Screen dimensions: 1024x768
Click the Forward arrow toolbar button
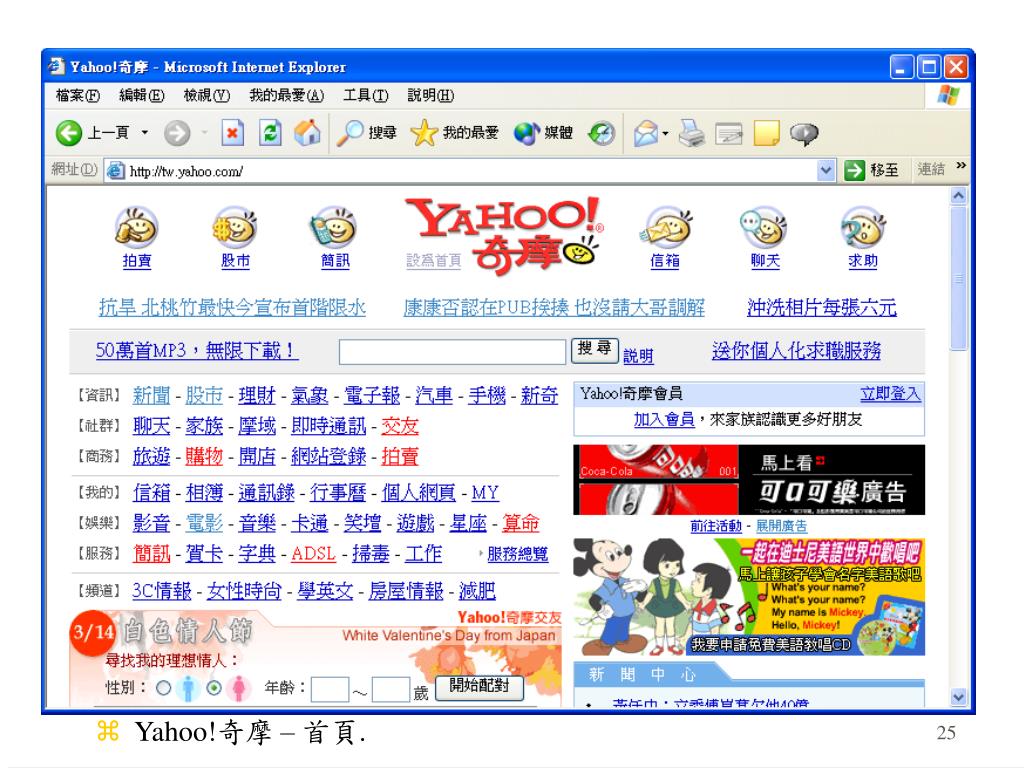(x=176, y=133)
